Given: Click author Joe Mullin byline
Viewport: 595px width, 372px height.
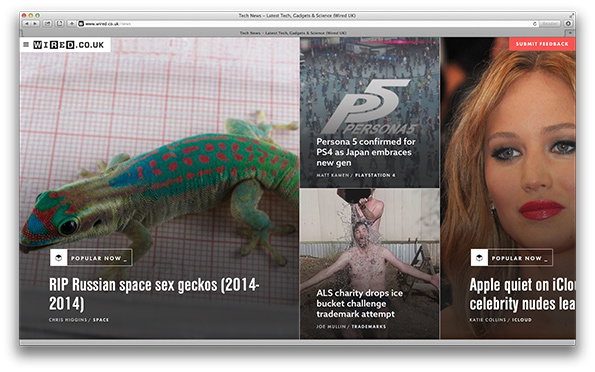Looking at the screenshot, I should click(331, 326).
